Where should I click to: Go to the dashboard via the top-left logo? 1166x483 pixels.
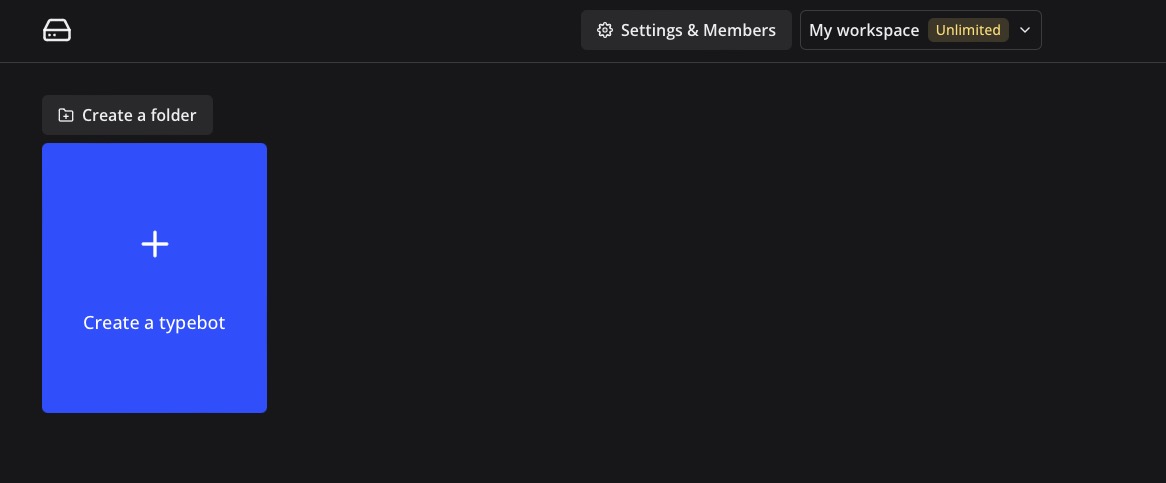tap(57, 30)
